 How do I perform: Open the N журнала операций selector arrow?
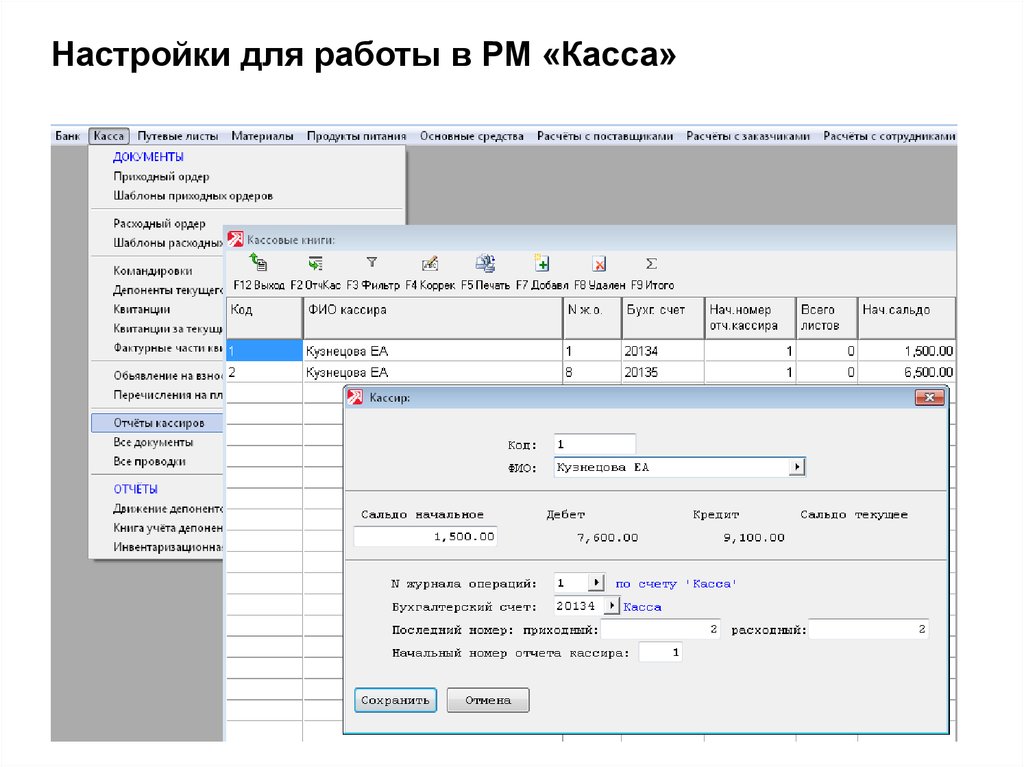(x=596, y=582)
